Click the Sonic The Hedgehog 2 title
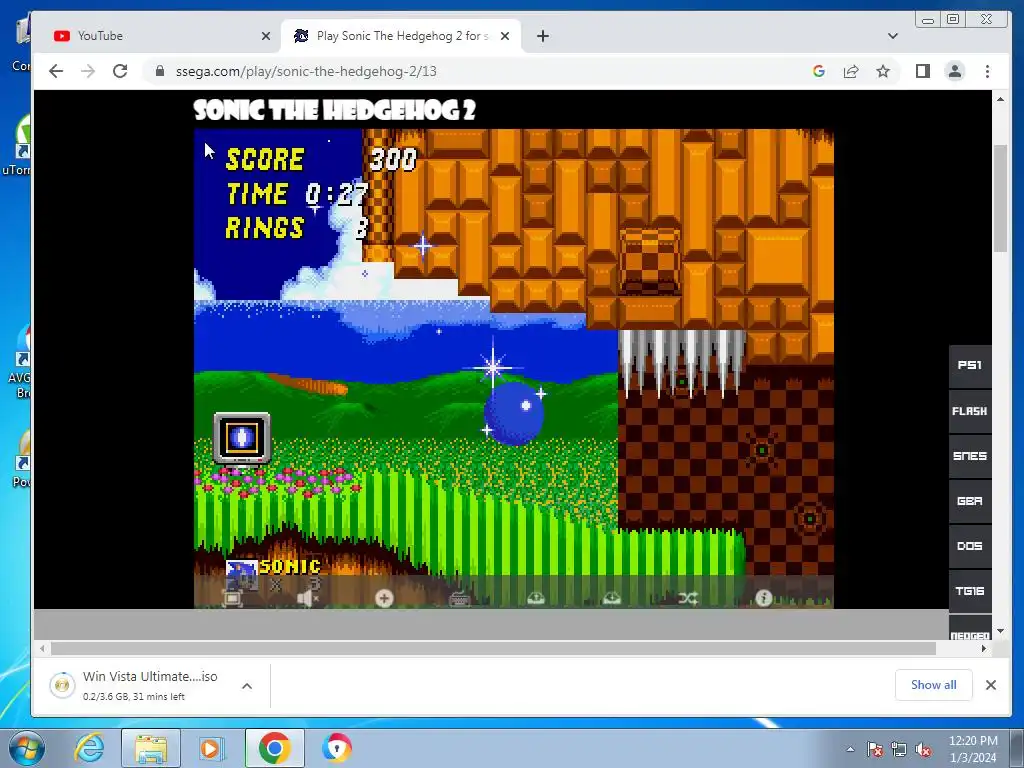1024x768 pixels. point(334,110)
